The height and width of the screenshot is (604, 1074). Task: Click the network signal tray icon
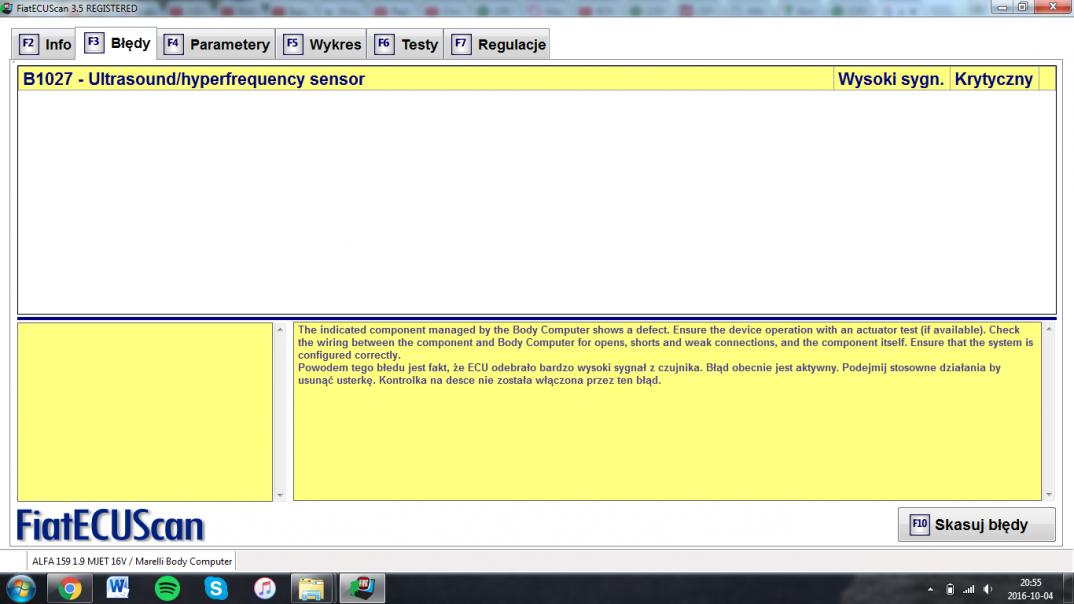tap(969, 589)
